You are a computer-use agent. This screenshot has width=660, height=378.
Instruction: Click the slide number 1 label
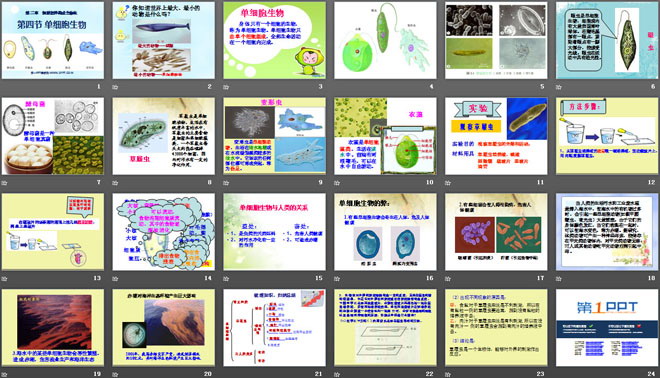(x=99, y=86)
